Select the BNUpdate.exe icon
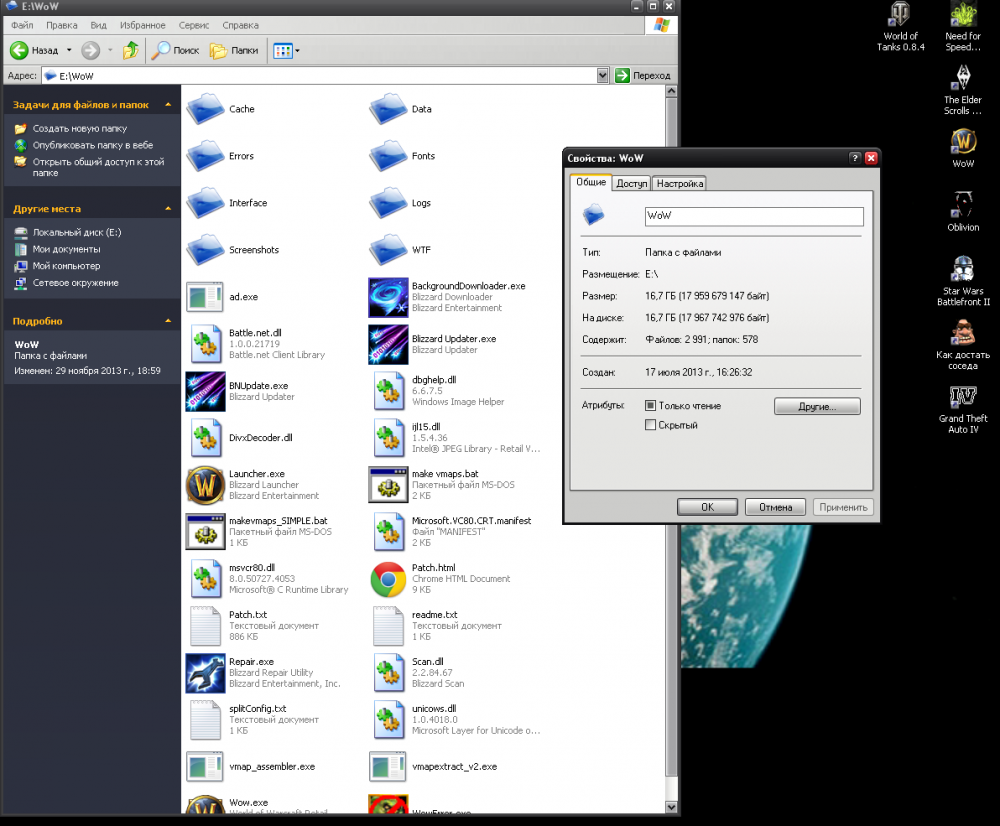 click(x=205, y=391)
